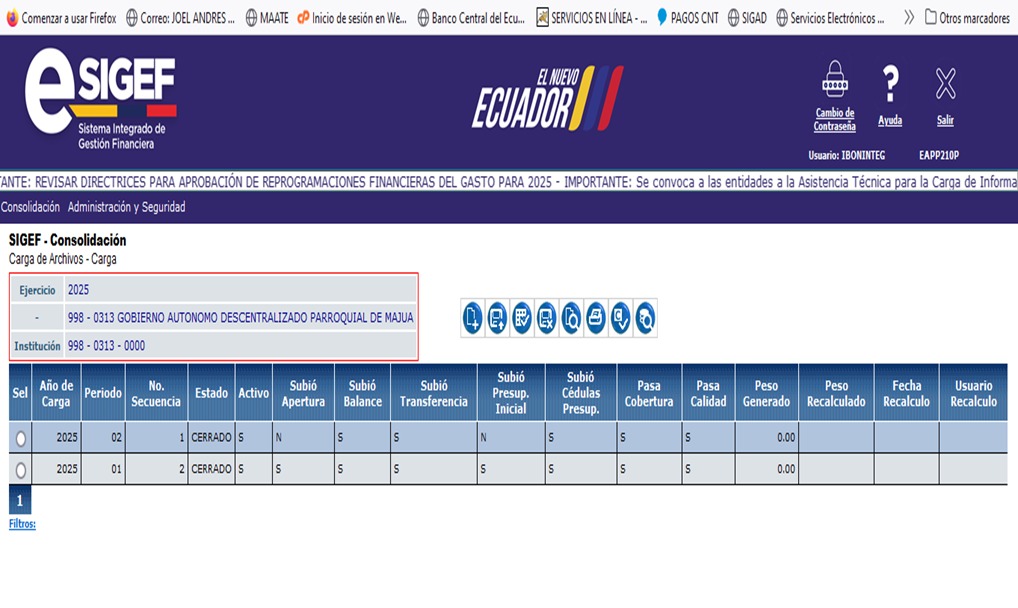1018x608 pixels.
Task: Click the printer icon in the toolbar
Action: (595, 318)
